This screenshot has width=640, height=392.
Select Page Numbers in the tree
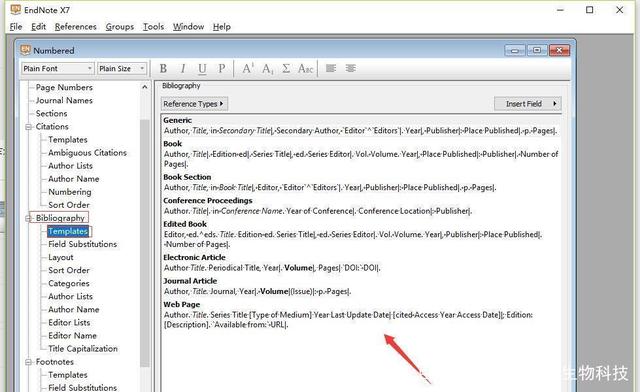pyautogui.click(x=64, y=87)
